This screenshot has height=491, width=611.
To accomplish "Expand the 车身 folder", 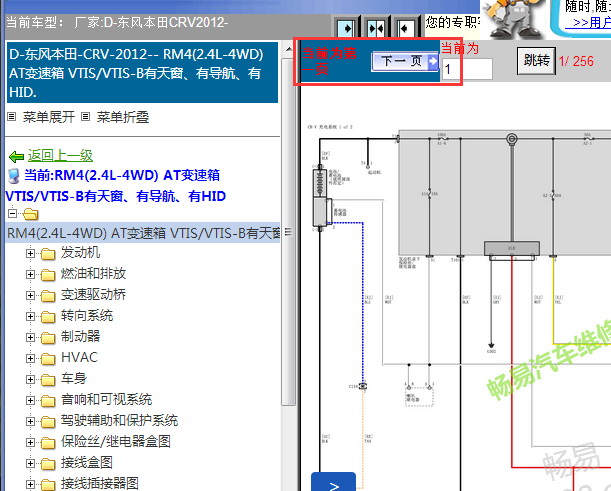I will [x=30, y=380].
